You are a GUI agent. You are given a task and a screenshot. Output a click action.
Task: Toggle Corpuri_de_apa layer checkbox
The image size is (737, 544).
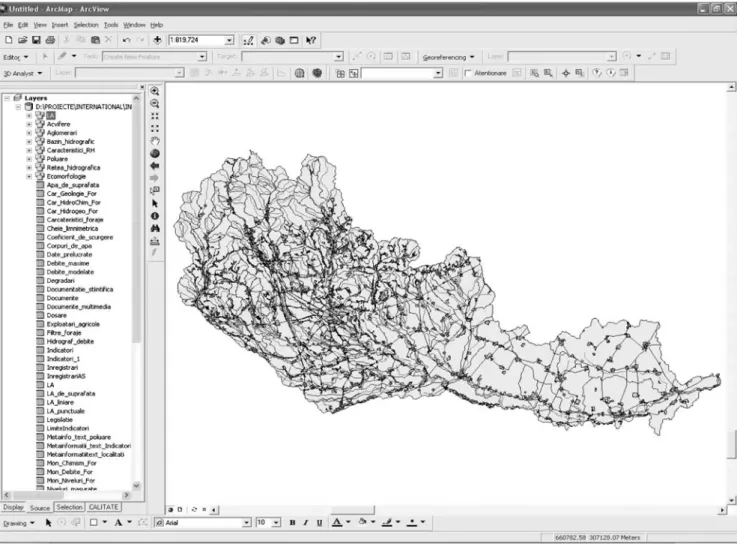[40, 246]
